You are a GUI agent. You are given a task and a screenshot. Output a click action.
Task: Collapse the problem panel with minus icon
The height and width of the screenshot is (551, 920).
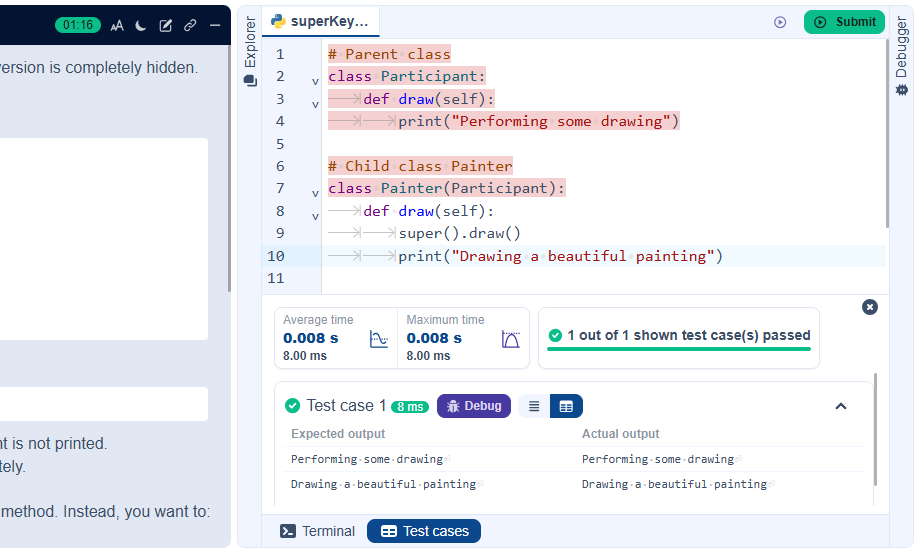[x=215, y=25]
